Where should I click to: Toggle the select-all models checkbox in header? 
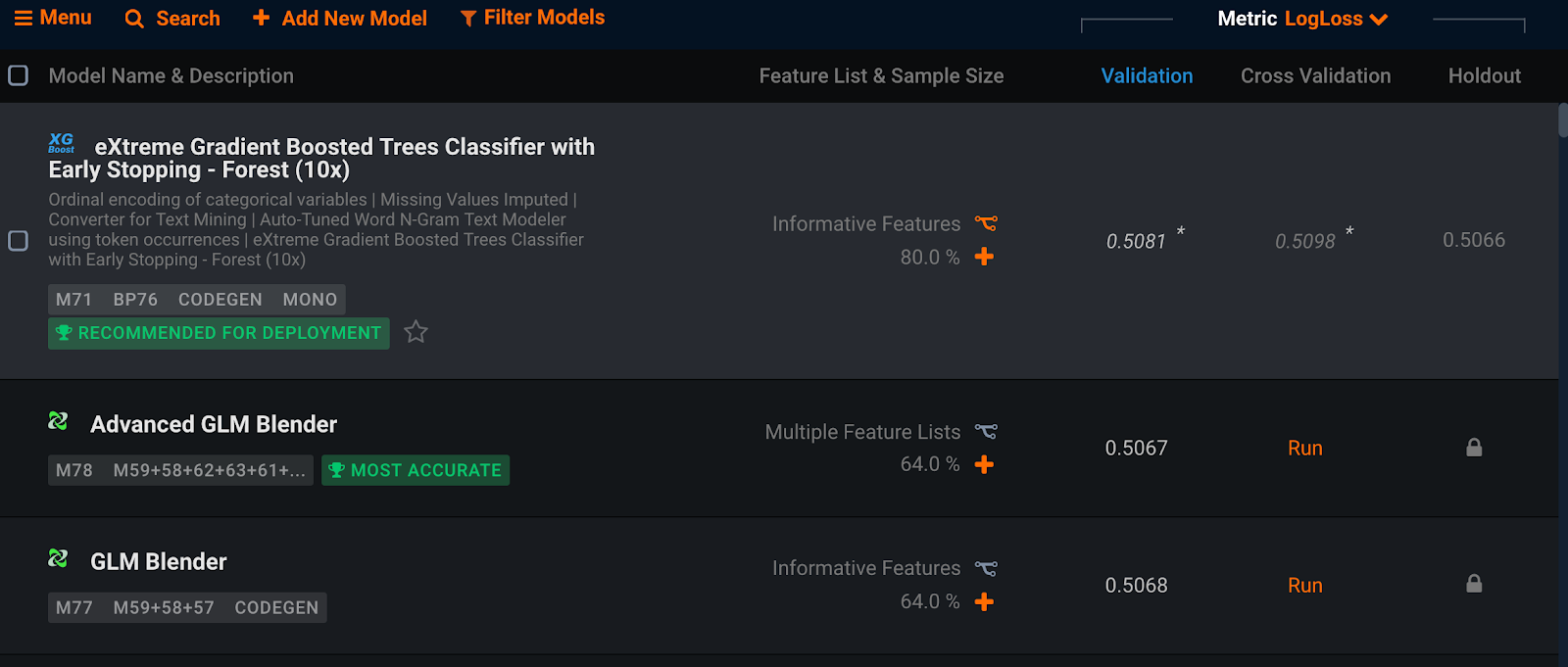click(18, 75)
